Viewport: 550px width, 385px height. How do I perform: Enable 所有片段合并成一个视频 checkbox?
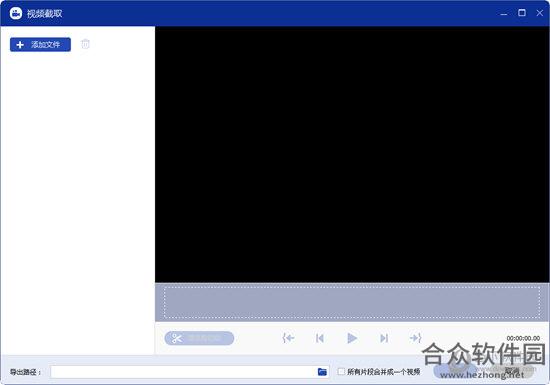click(x=341, y=371)
